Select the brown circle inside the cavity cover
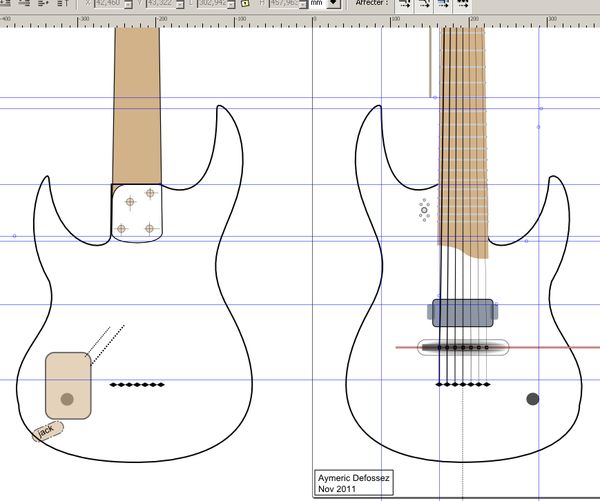 (x=67, y=399)
